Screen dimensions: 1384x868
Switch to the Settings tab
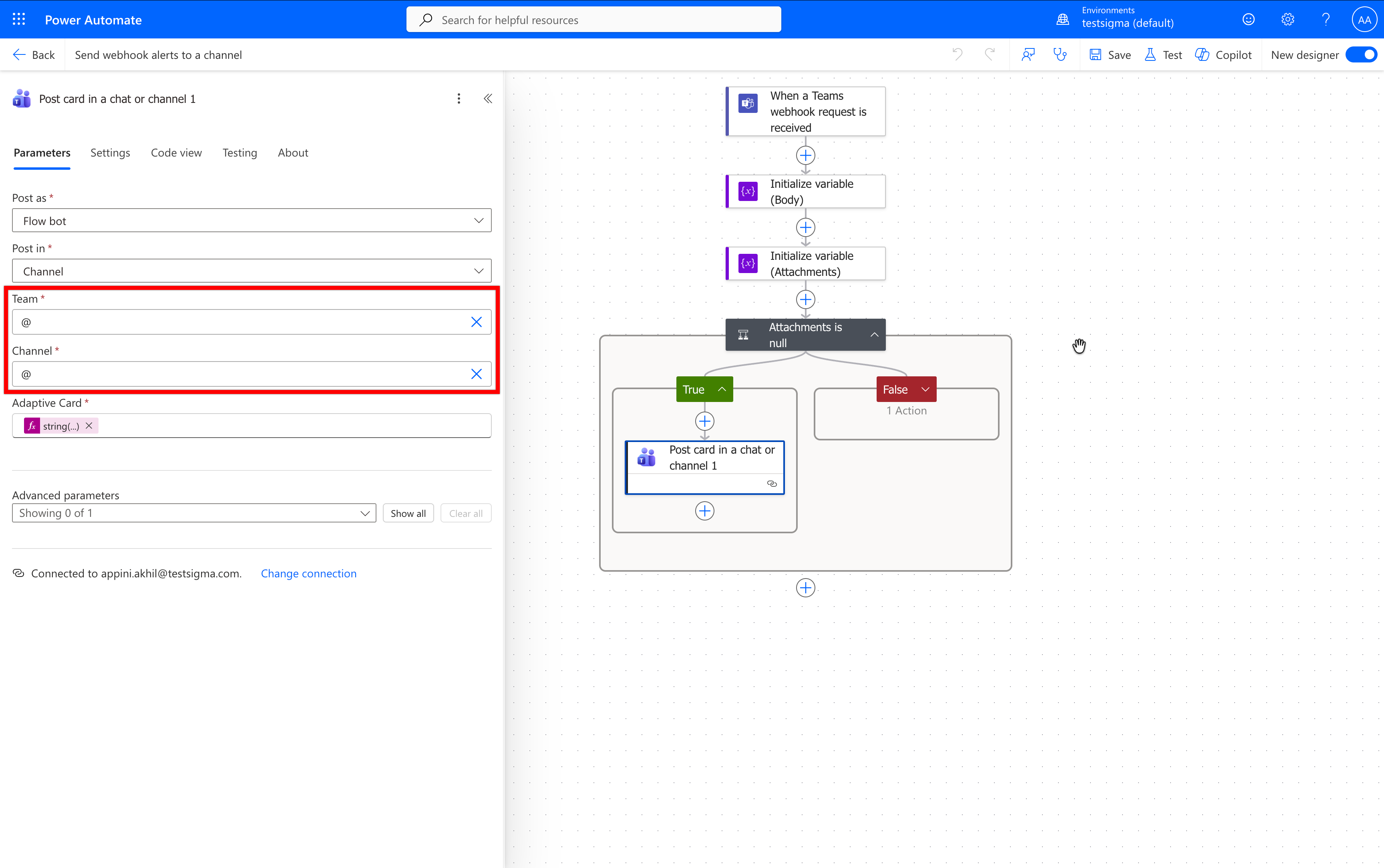(x=110, y=153)
